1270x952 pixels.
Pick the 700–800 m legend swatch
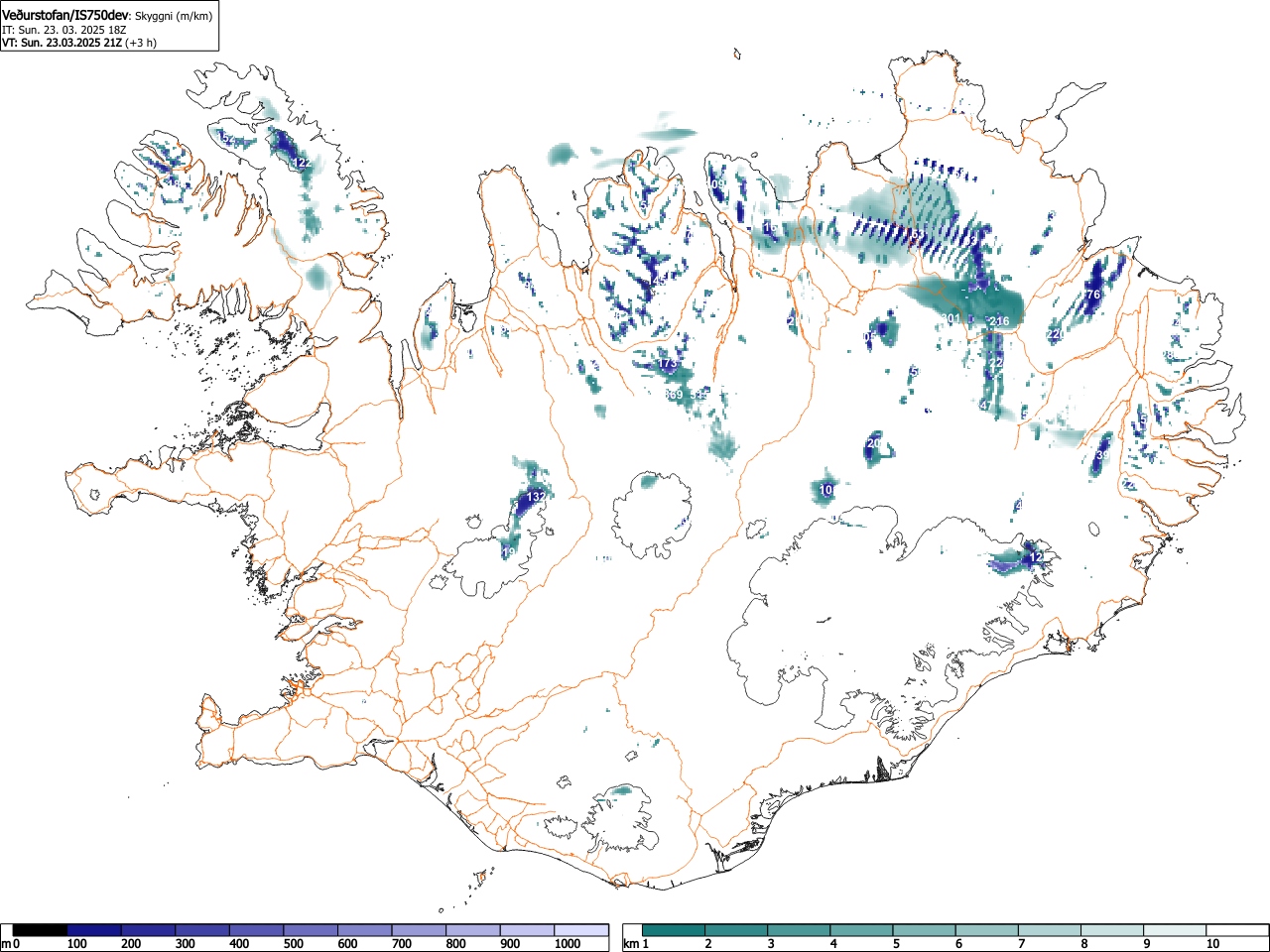coord(419,930)
